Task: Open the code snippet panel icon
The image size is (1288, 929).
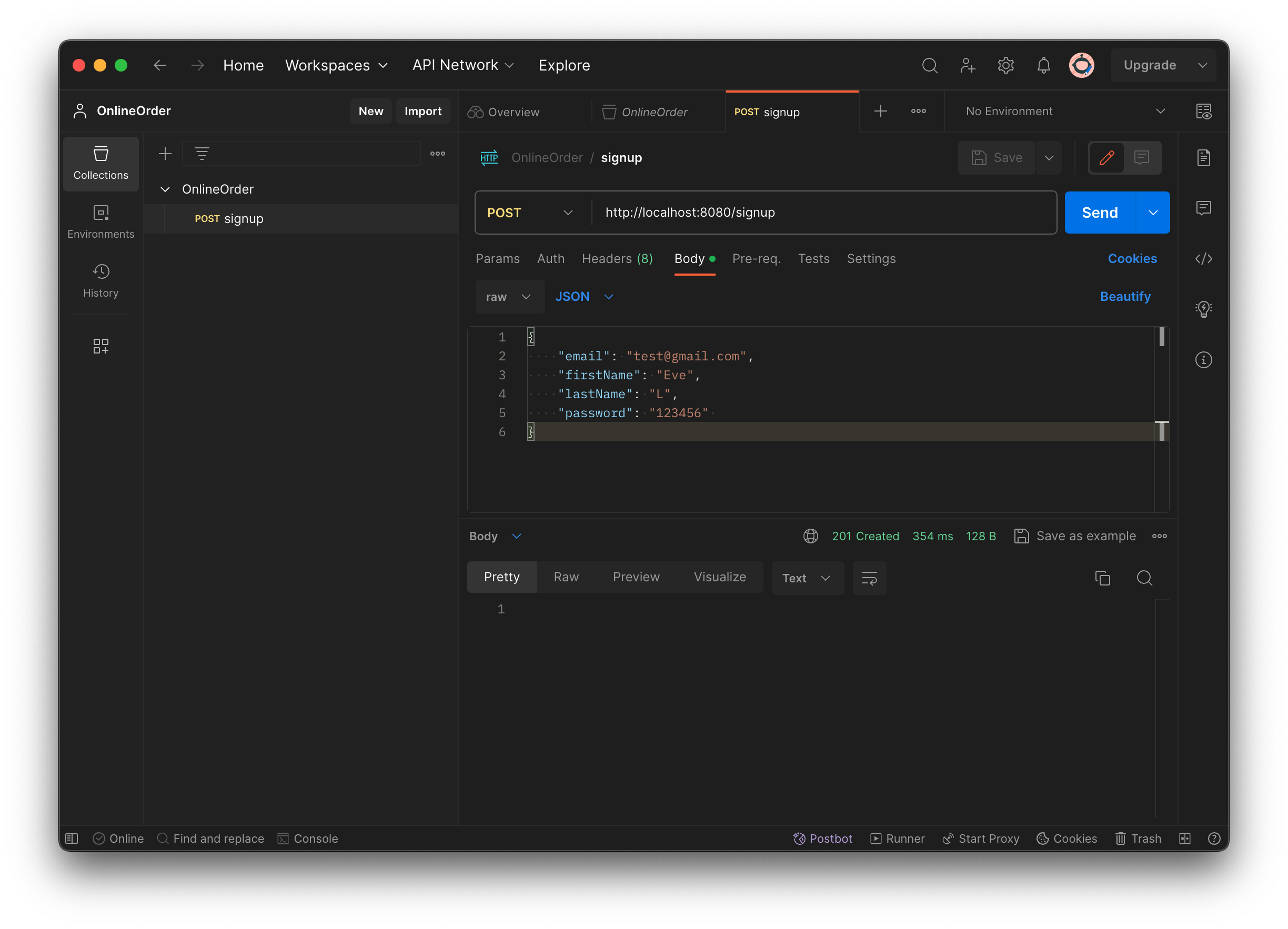Action: coord(1203,259)
